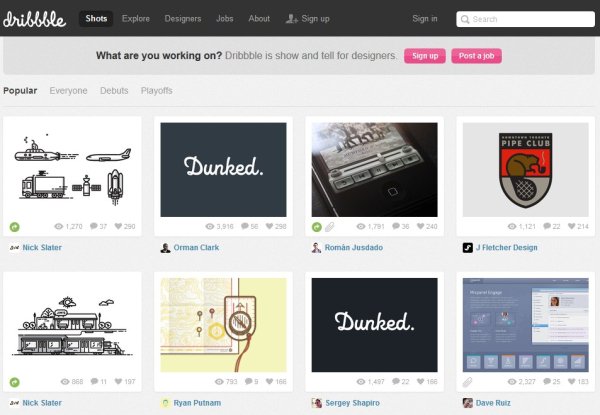This screenshot has height=415, width=600.
Task: Click the eye views icon showing 2,327
Action: (512, 381)
